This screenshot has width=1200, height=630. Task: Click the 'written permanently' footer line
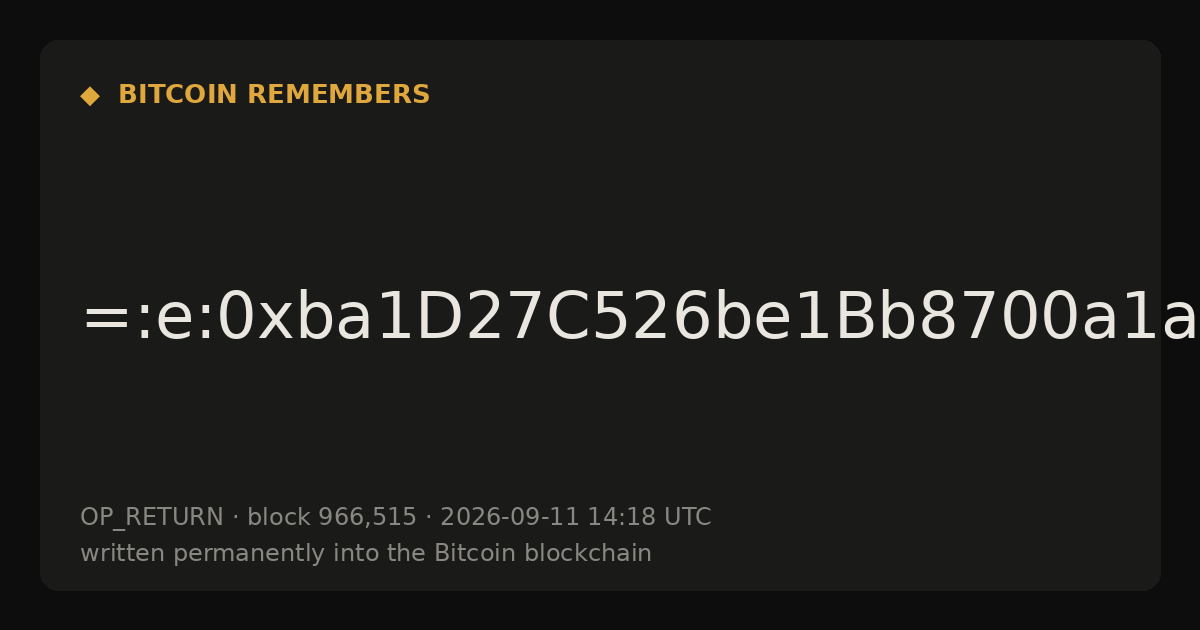tap(366, 553)
